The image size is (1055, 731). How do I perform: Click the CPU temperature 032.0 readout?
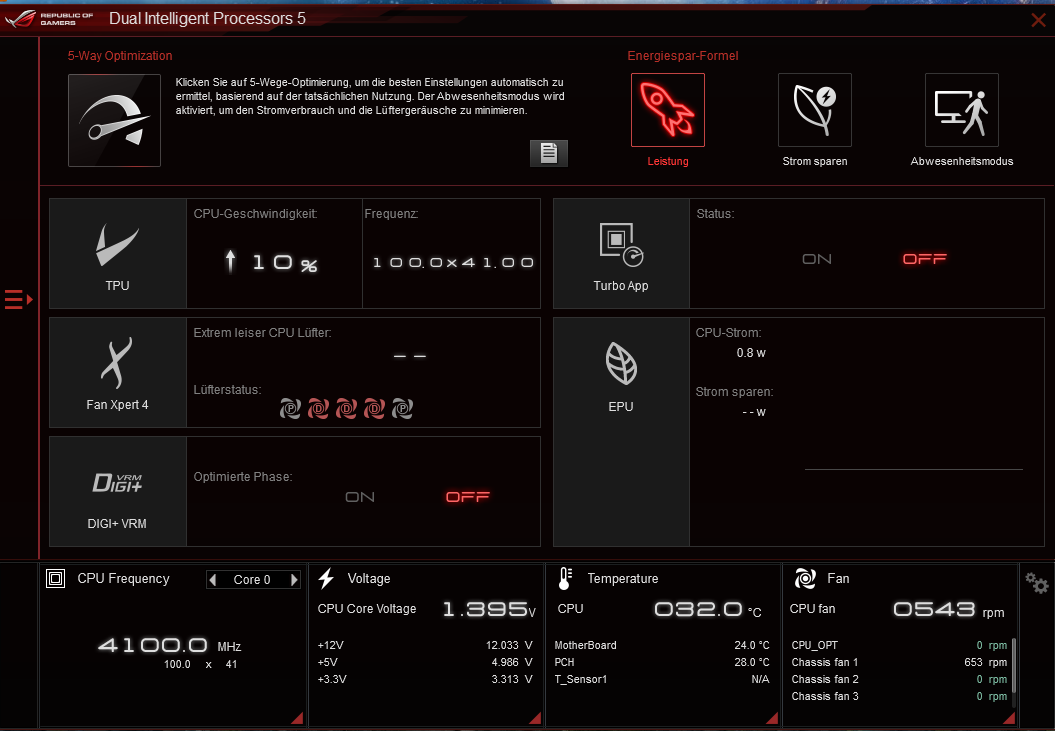coord(708,610)
